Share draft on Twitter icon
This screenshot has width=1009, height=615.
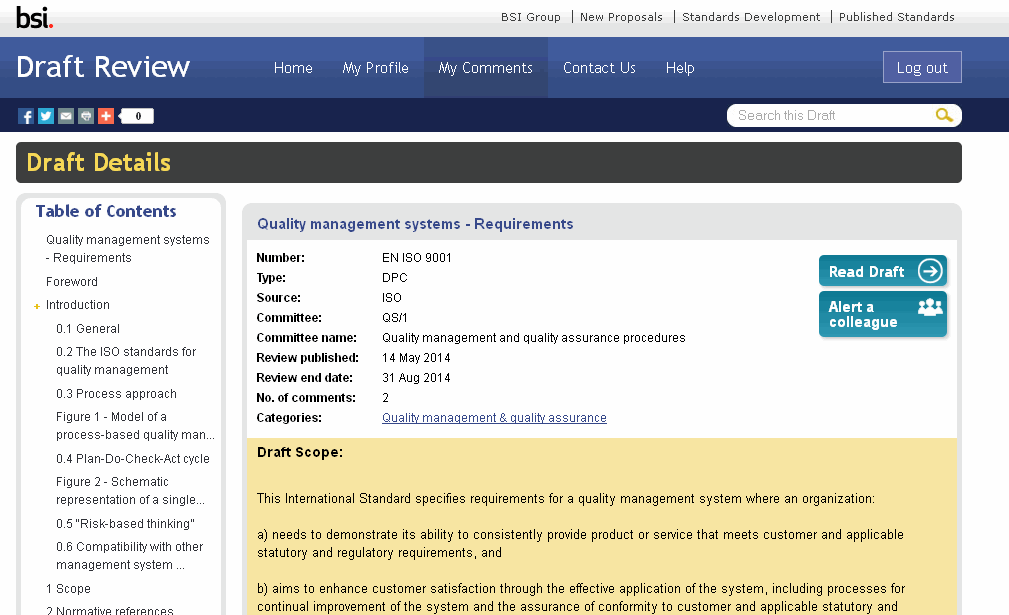[46, 116]
